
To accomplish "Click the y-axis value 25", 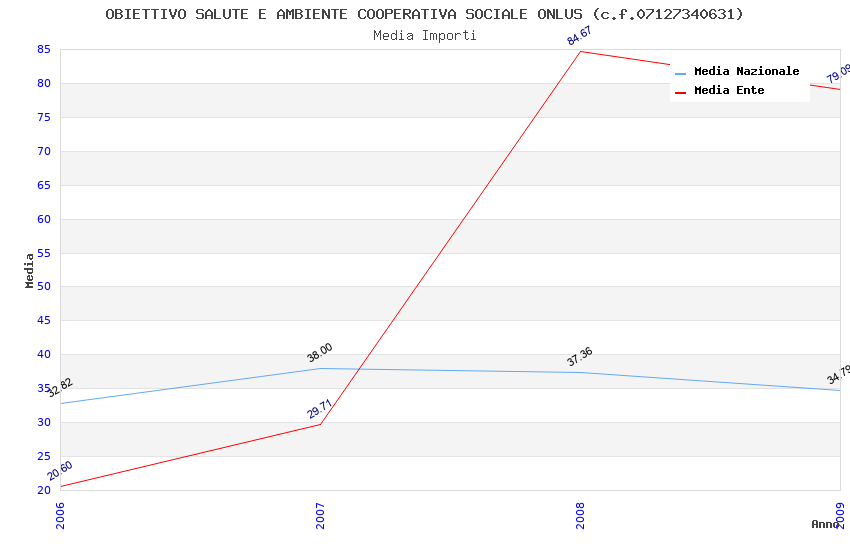I will click(x=44, y=456).
